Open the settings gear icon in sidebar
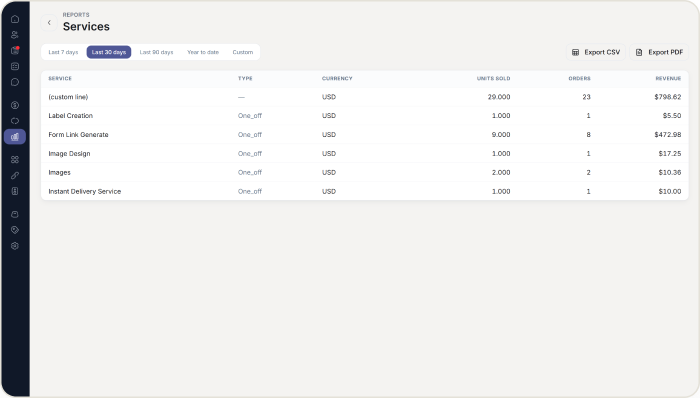 [15, 246]
